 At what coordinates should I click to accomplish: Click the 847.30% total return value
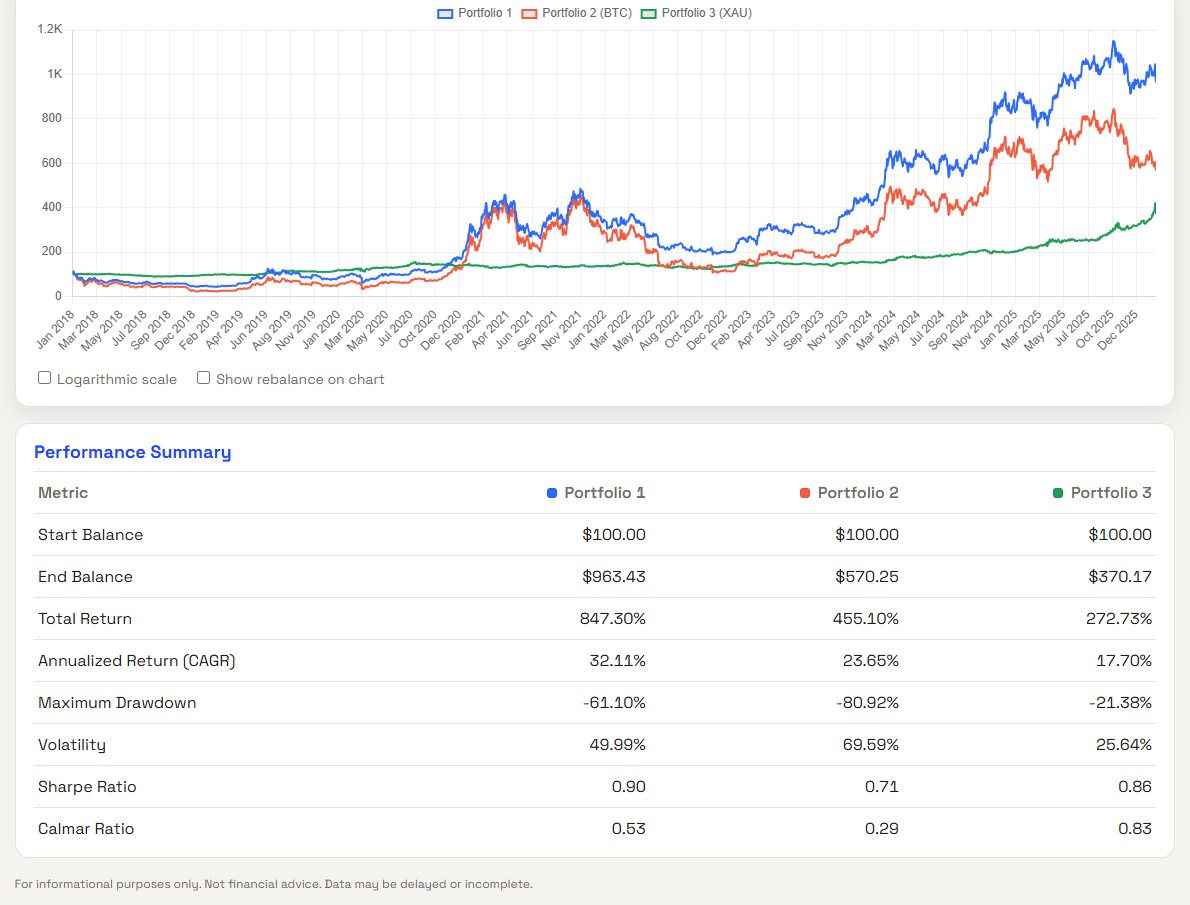point(613,619)
